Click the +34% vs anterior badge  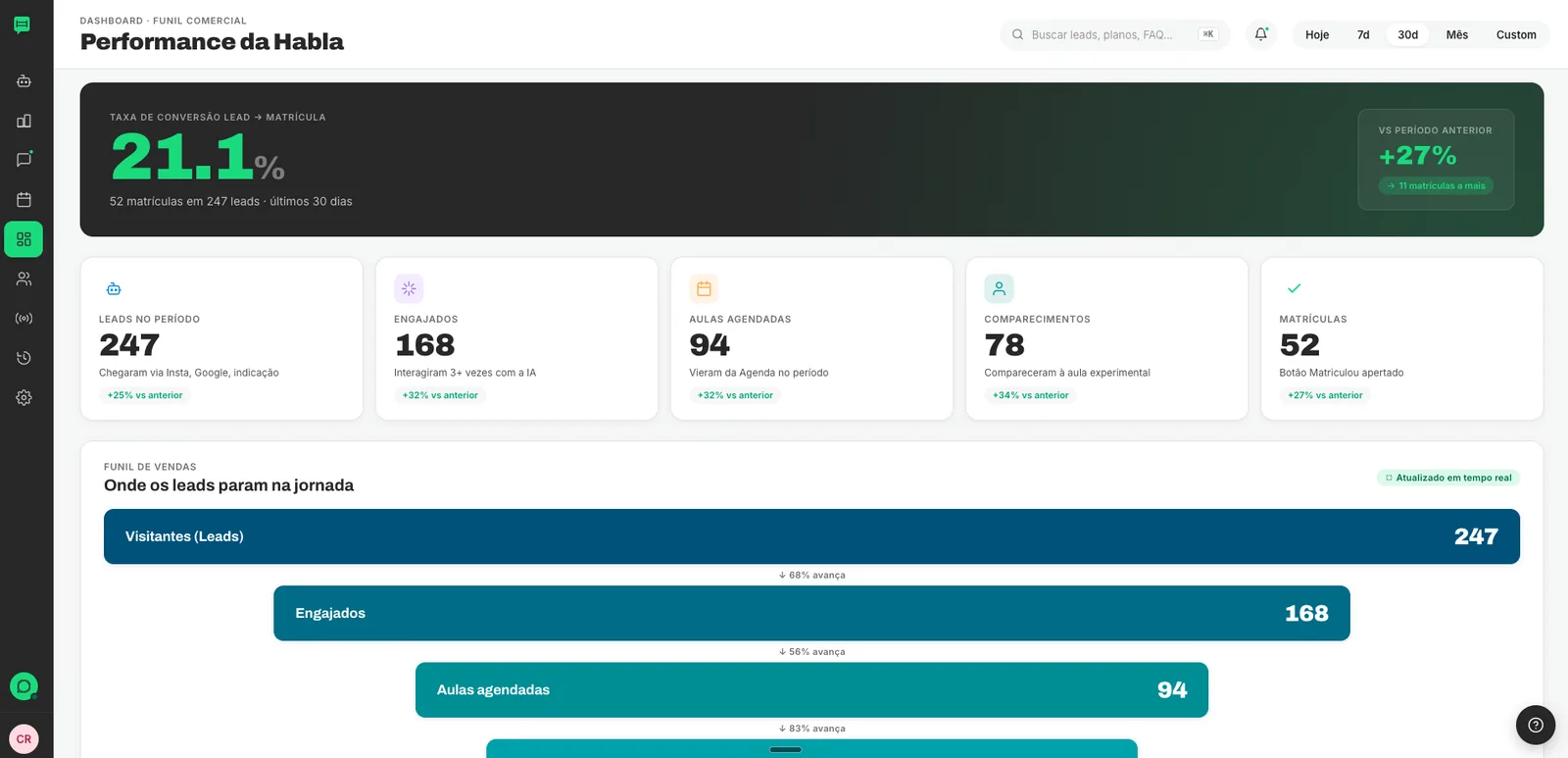pyautogui.click(x=1031, y=395)
